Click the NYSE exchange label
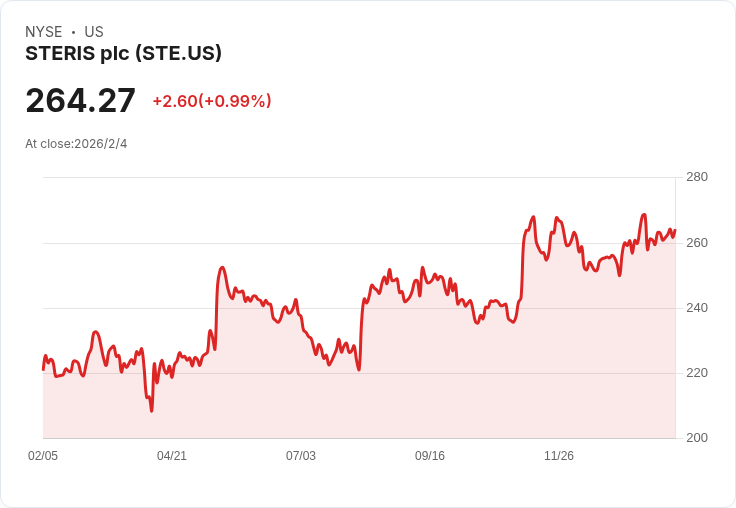This screenshot has width=736, height=508. click(44, 32)
